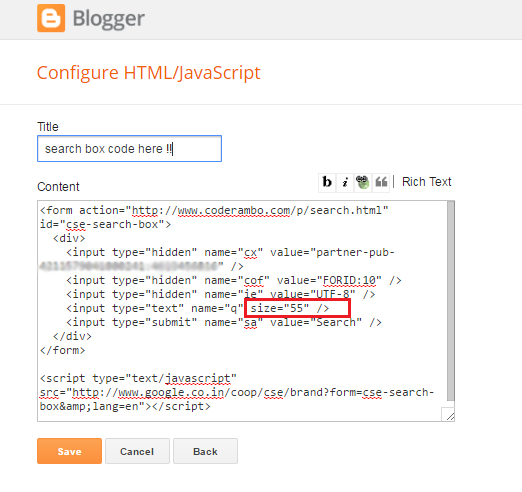Click the orange Blogger logo icon
Screen dimensions: 522x492
(51, 18)
